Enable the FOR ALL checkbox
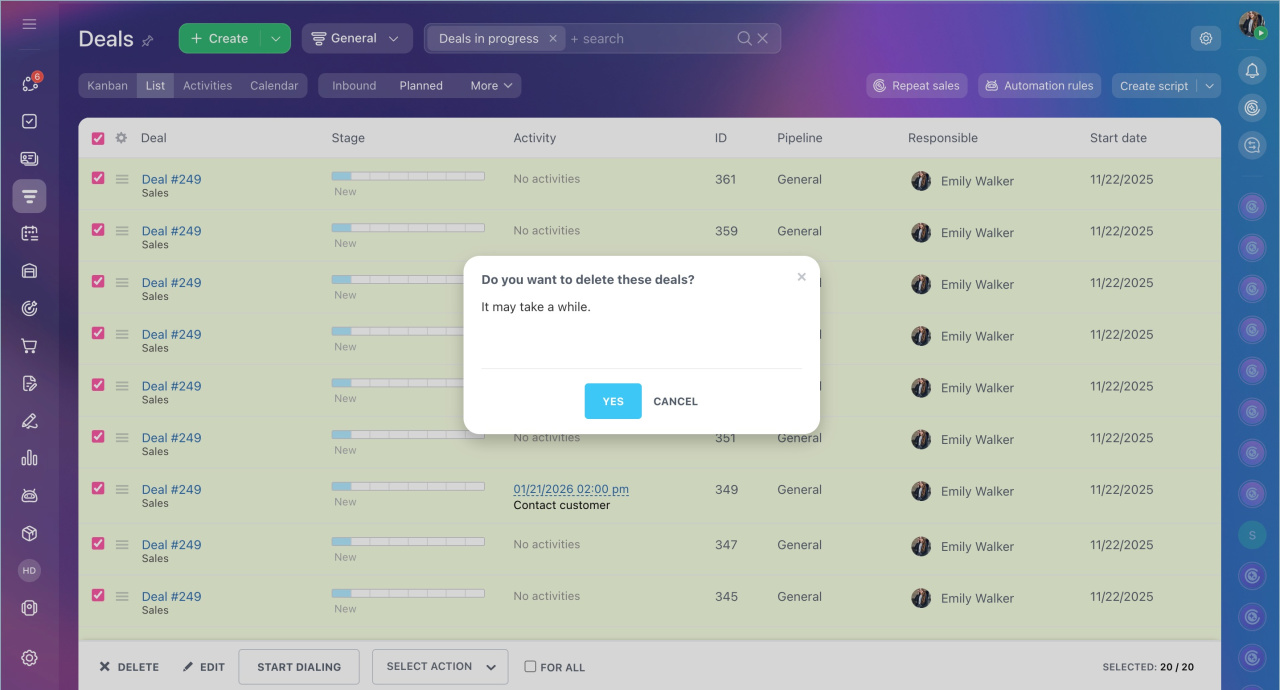1280x690 pixels. (x=531, y=667)
